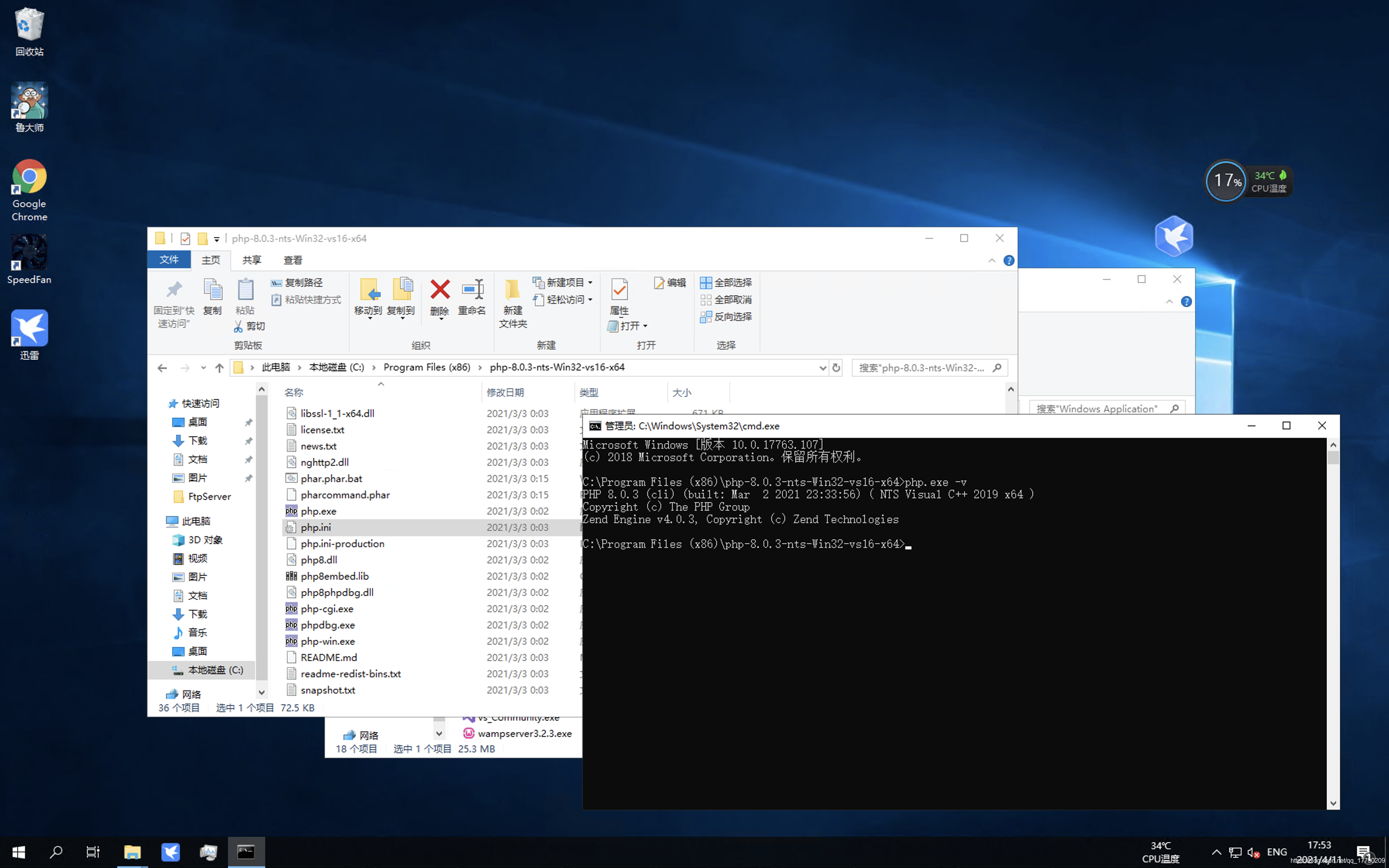Click the cmd window vertical scrollbar thumb
This screenshot has height=868, width=1389.
coord(1333,458)
